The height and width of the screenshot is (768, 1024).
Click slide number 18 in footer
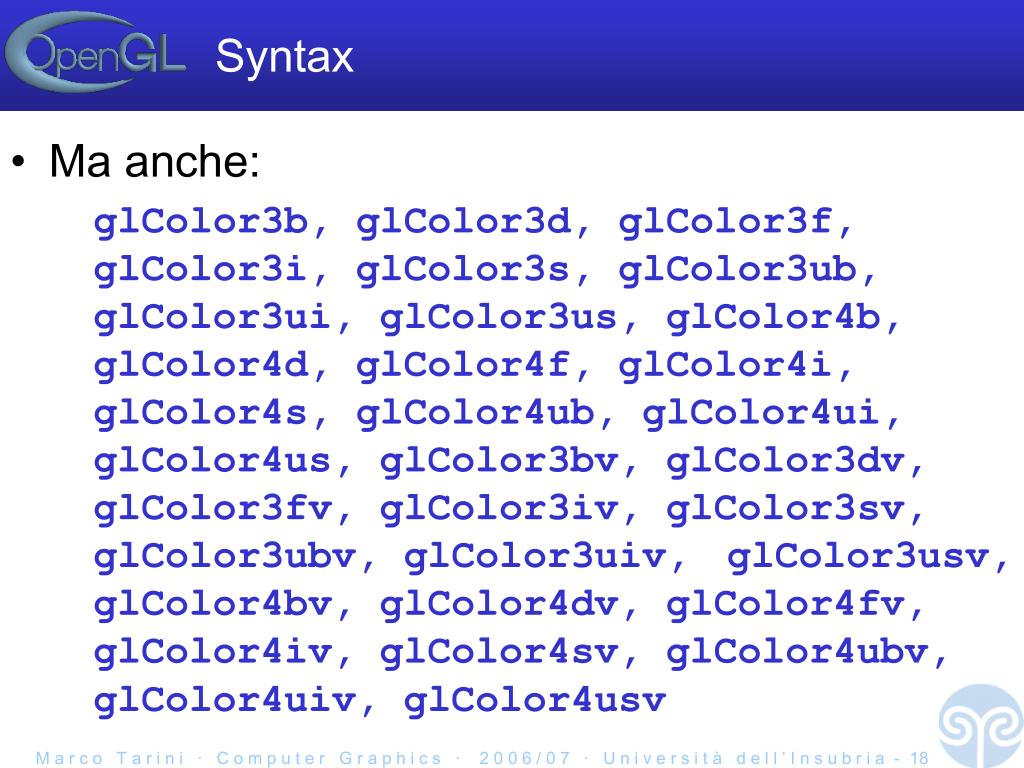point(920,758)
